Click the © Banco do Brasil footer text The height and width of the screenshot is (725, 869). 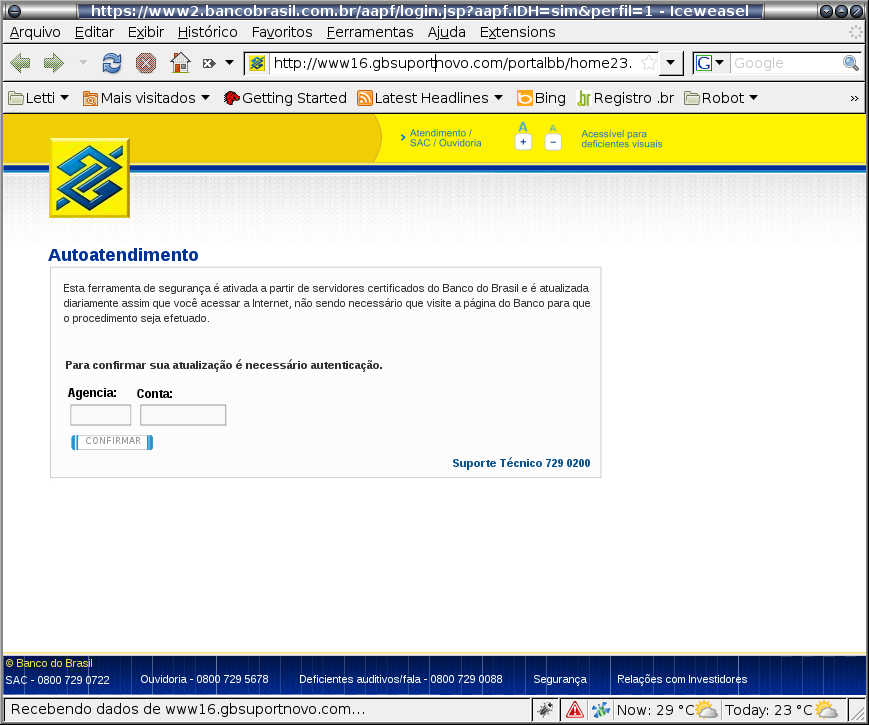[x=49, y=663]
